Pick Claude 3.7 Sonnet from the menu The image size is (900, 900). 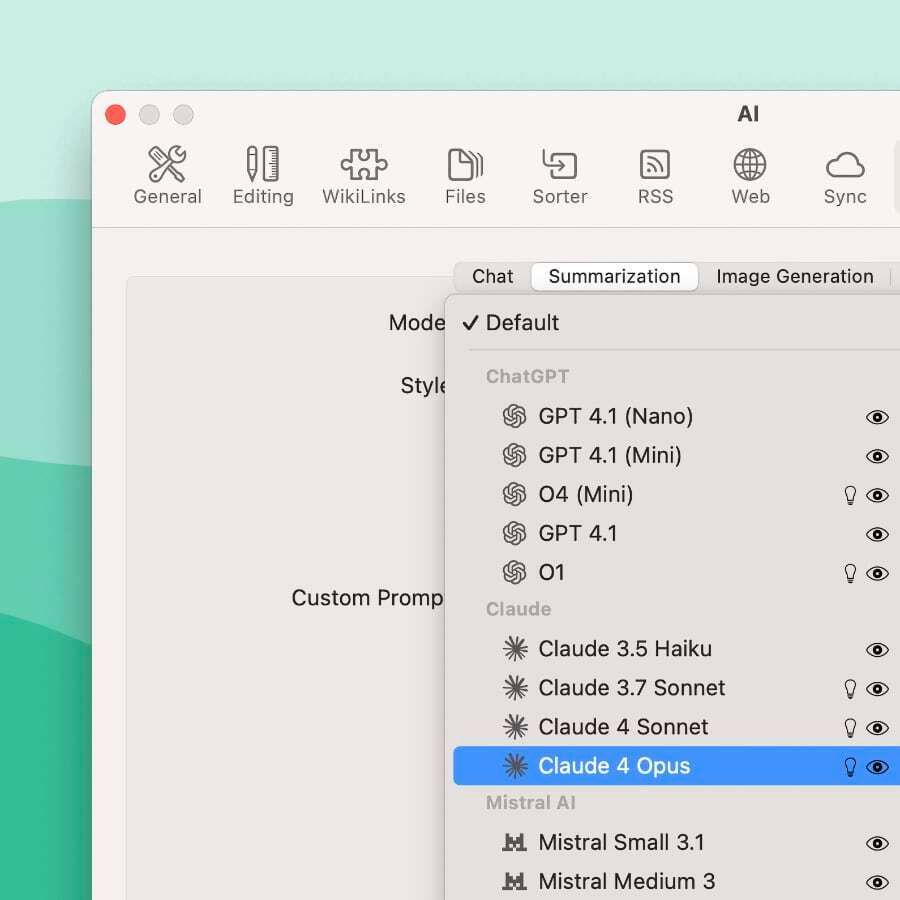tap(676, 688)
